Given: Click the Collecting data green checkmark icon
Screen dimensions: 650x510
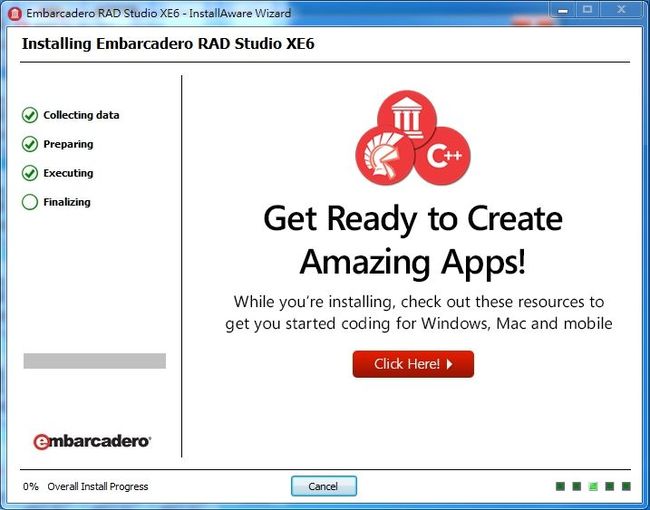Looking at the screenshot, I should (30, 115).
